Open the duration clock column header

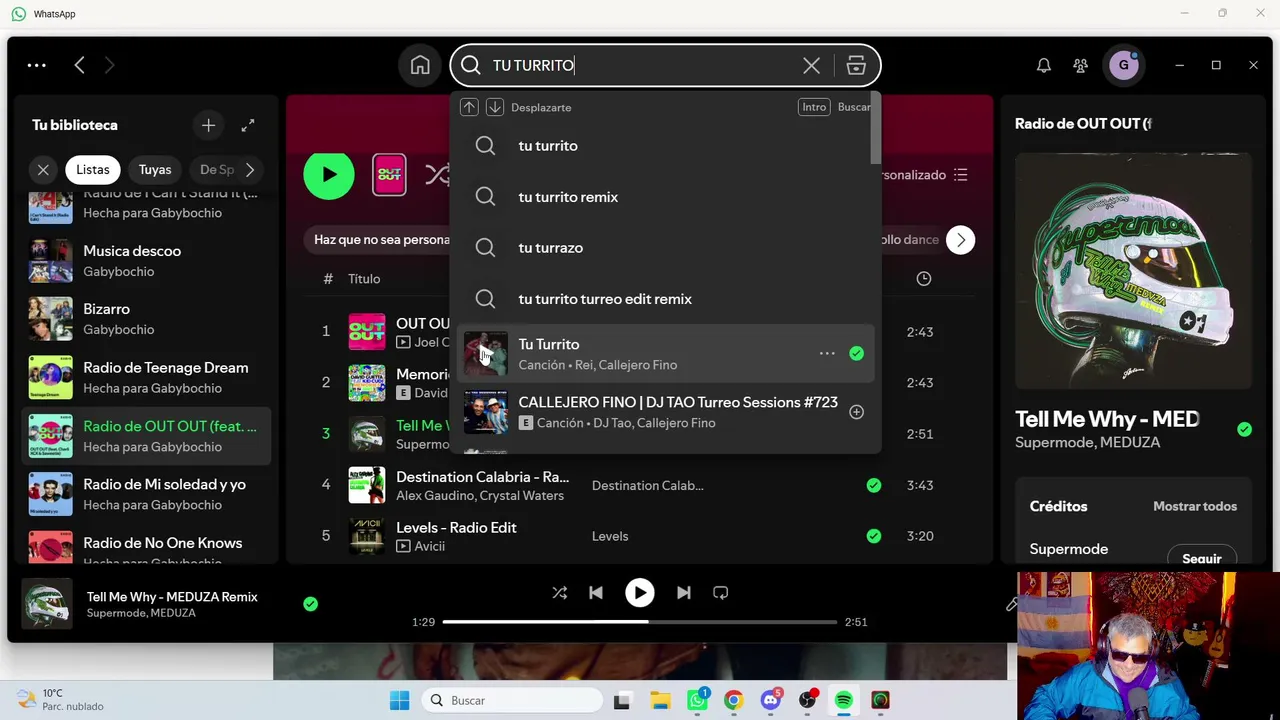pyautogui.click(x=923, y=279)
